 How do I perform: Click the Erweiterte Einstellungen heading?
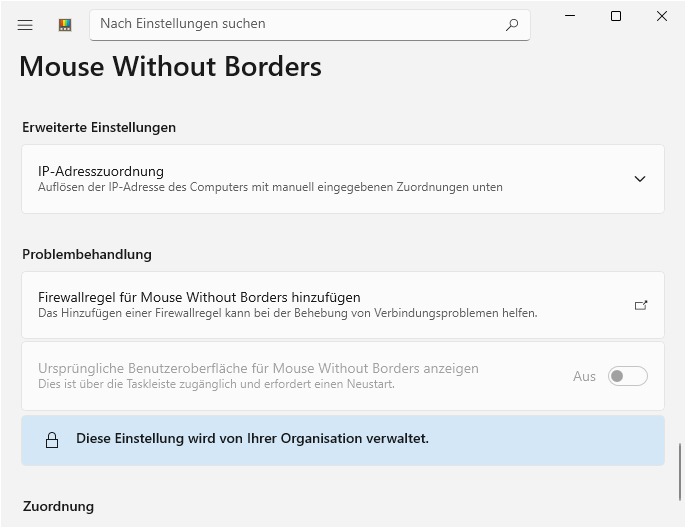click(99, 127)
